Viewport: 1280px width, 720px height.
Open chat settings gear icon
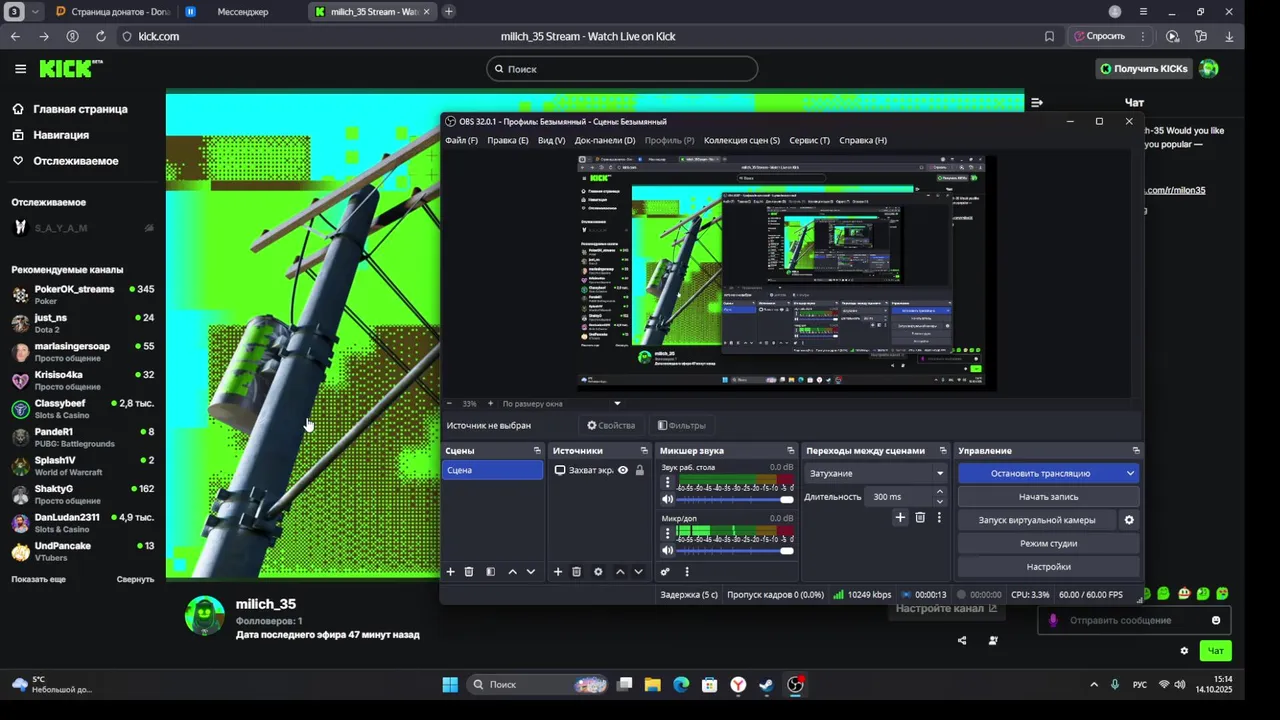click(x=1184, y=651)
